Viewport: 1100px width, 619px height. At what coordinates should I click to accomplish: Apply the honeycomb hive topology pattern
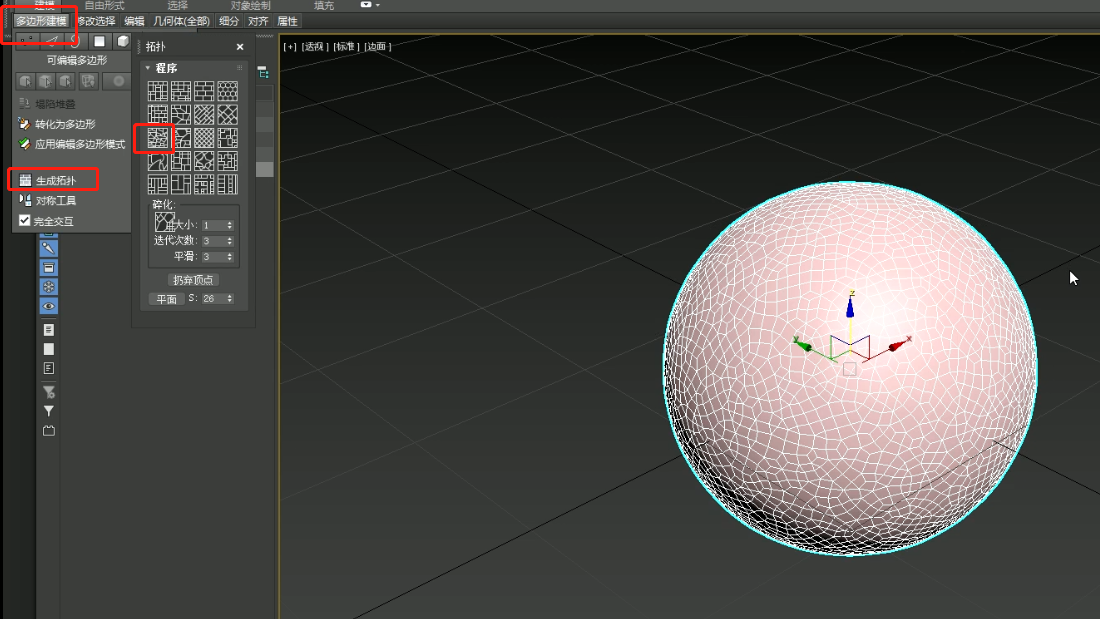(x=227, y=91)
